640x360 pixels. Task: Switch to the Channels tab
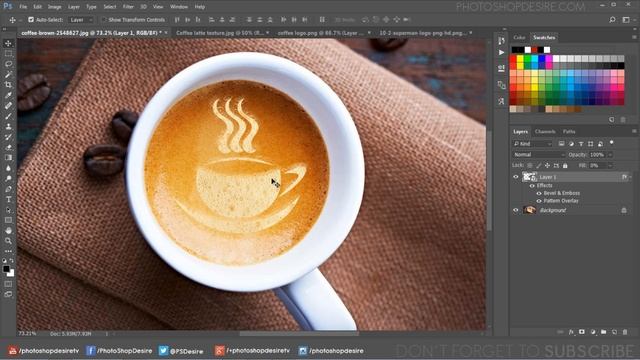[x=545, y=131]
